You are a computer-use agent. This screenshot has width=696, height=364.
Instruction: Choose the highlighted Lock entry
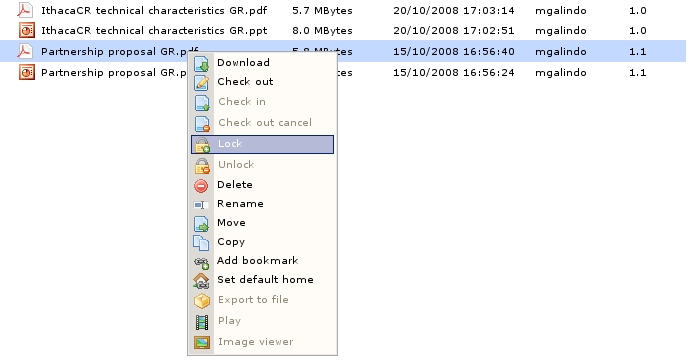point(262,144)
